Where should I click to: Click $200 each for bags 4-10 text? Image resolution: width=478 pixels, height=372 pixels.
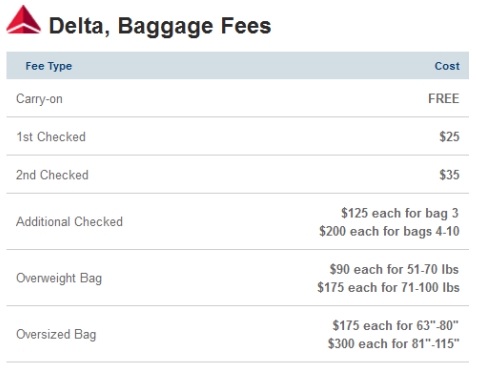pos(389,231)
